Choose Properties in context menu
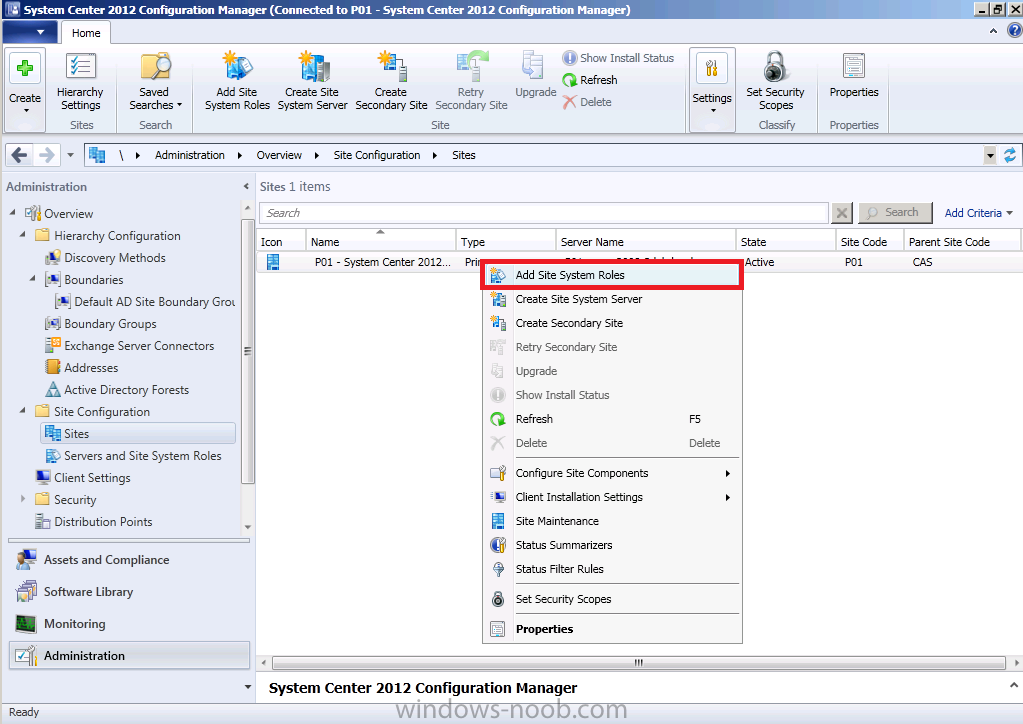 612,629
